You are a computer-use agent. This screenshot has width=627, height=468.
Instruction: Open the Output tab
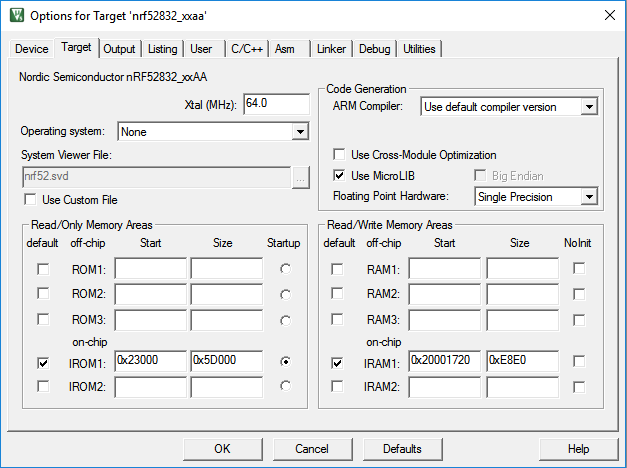[119, 49]
